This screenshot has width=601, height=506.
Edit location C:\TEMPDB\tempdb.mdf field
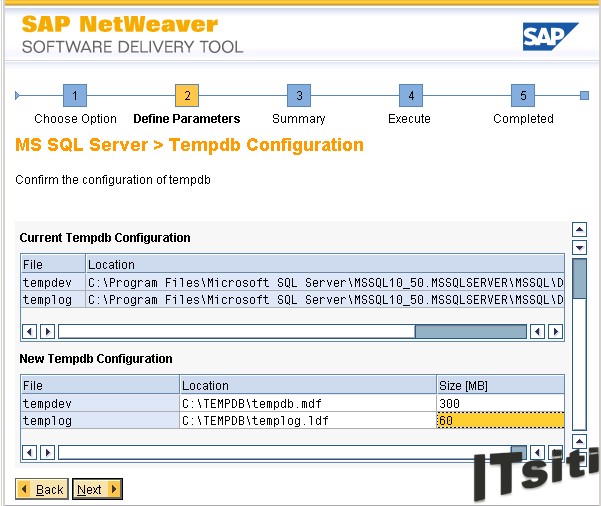coord(308,403)
